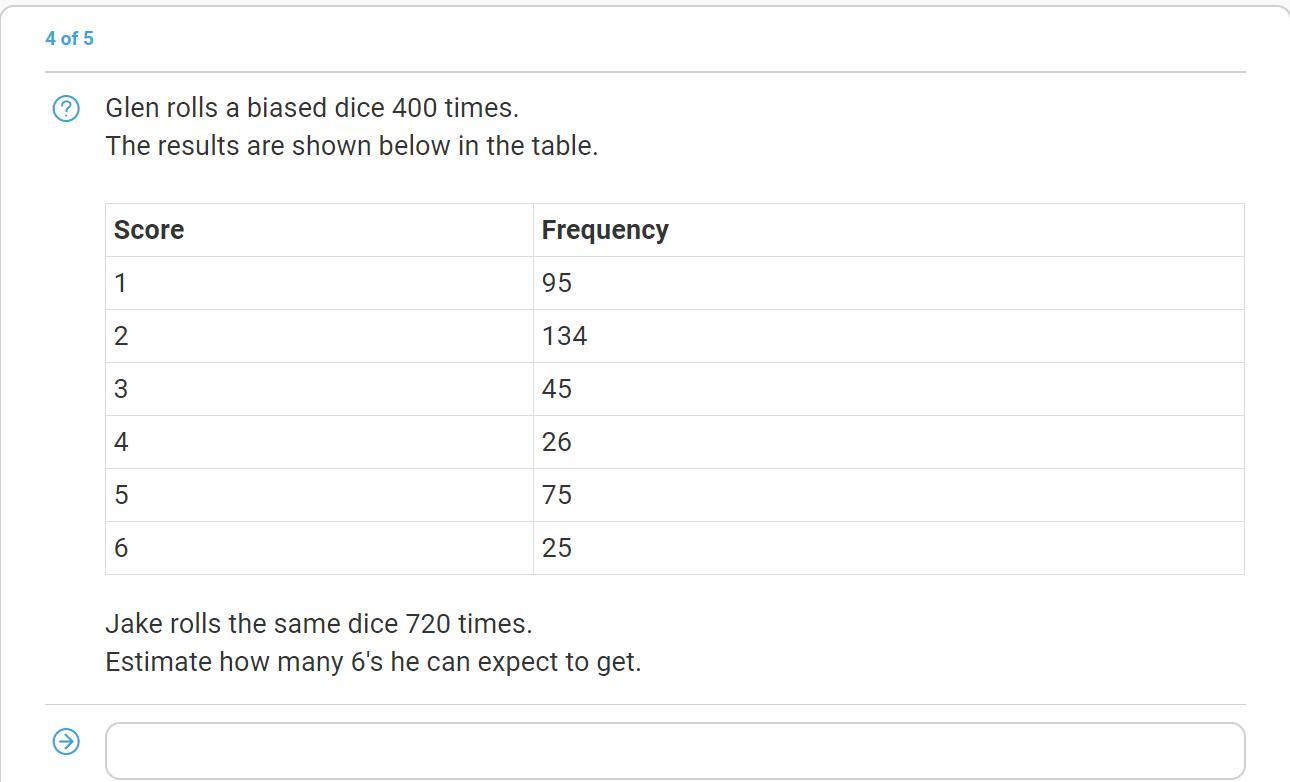Select the Score column header
This screenshot has height=782, width=1290.
tap(319, 230)
